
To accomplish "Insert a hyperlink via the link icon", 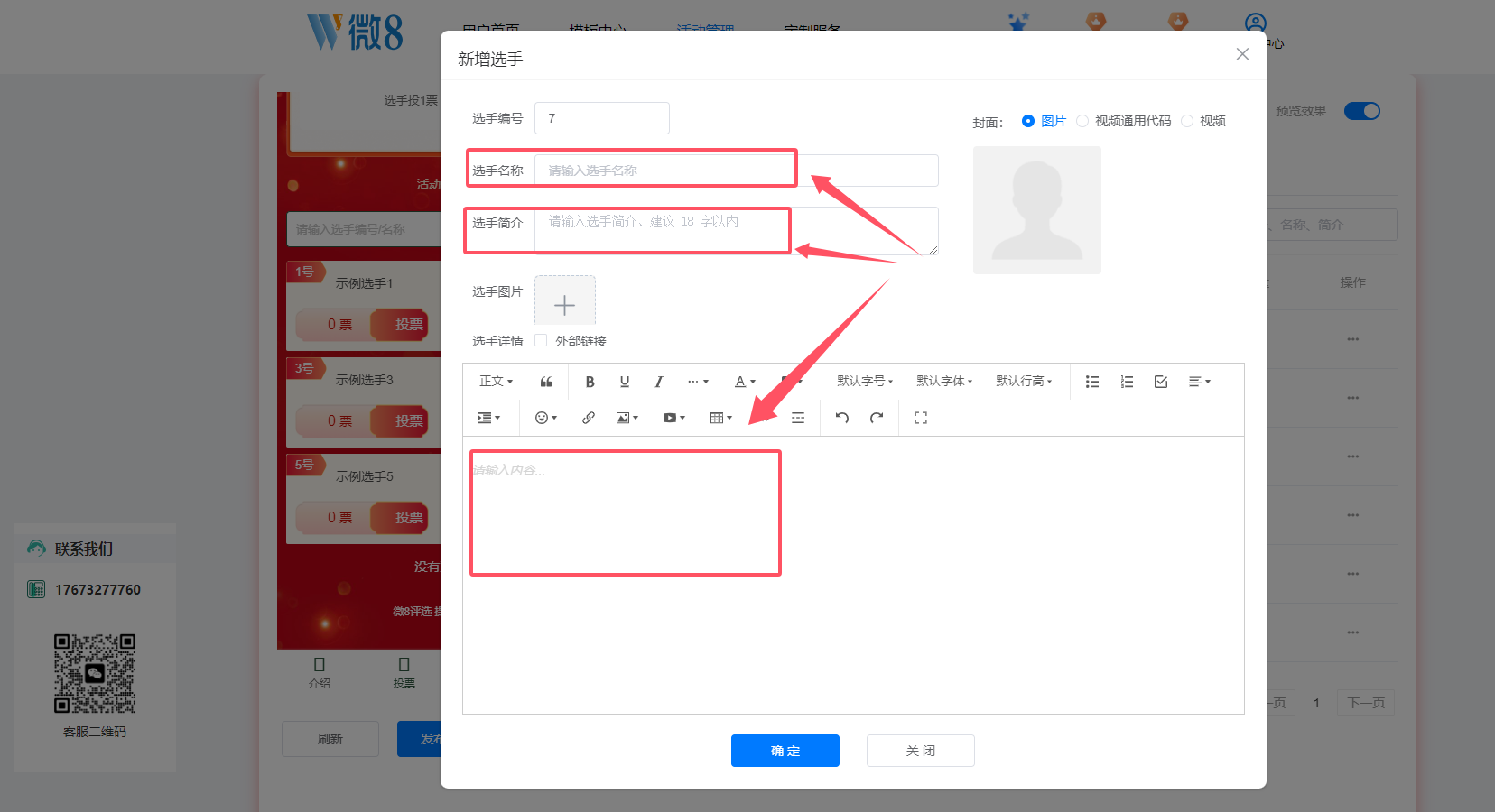I will (589, 418).
